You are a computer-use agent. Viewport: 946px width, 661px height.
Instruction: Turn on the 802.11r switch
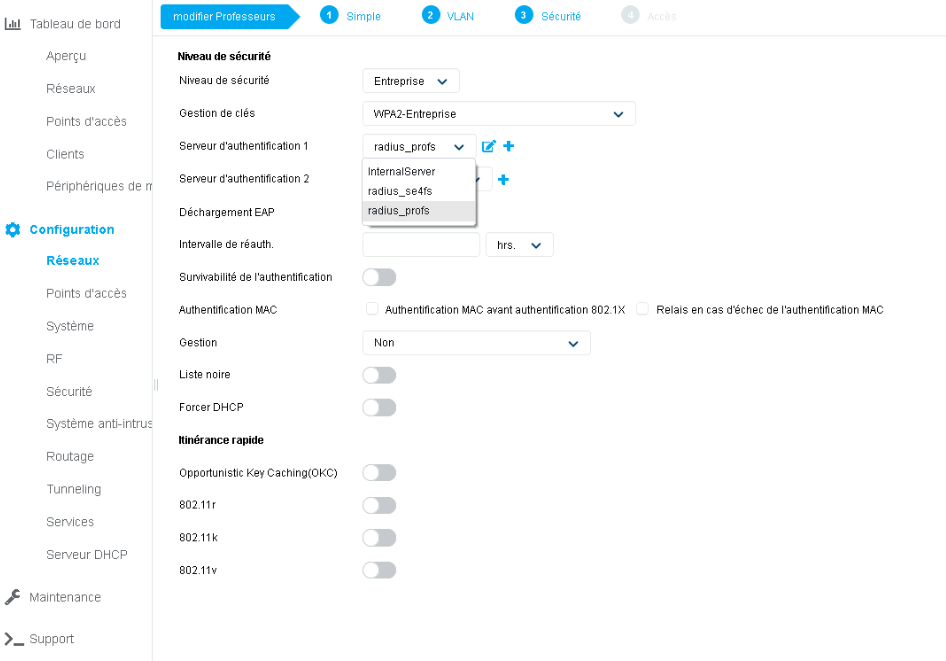click(x=379, y=505)
